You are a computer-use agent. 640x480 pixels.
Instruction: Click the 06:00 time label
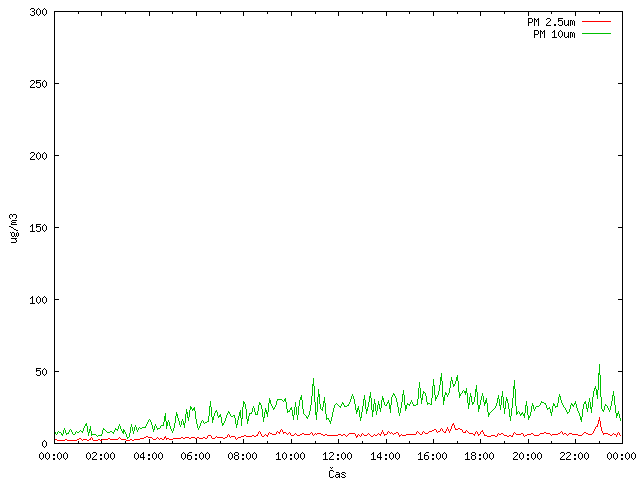[x=196, y=456]
